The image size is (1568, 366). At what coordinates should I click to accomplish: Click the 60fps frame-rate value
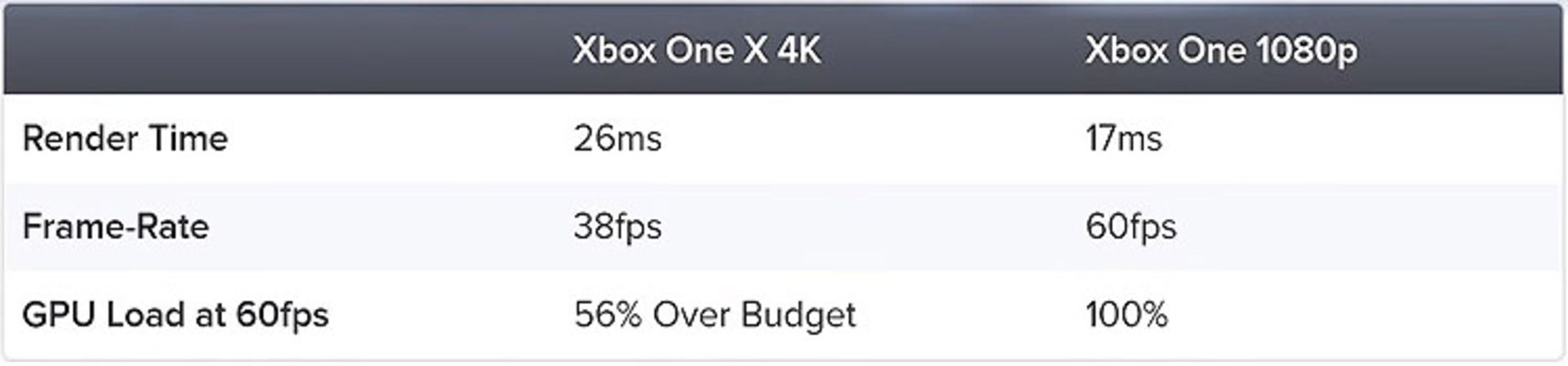click(1131, 227)
